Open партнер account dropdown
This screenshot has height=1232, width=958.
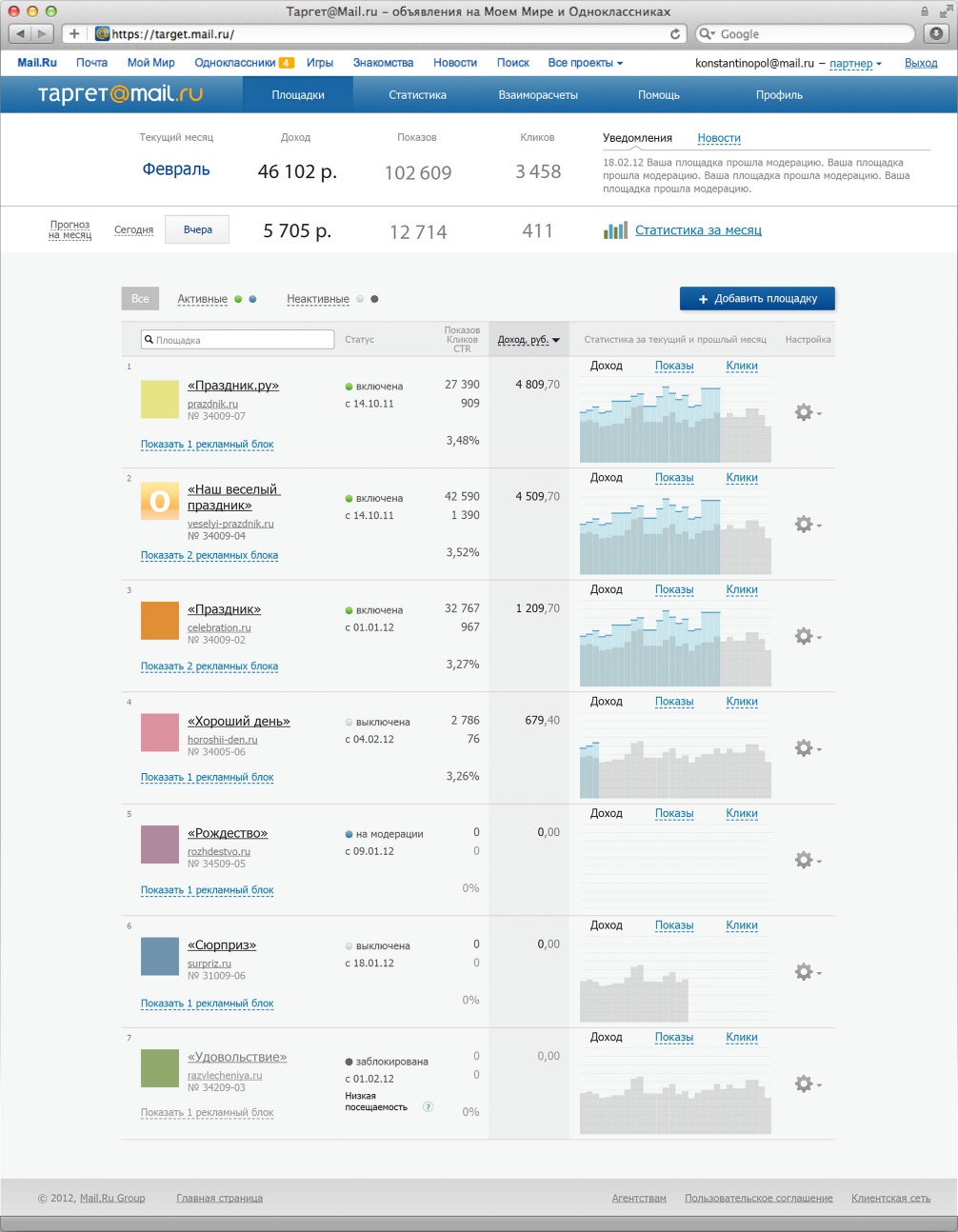click(x=855, y=64)
